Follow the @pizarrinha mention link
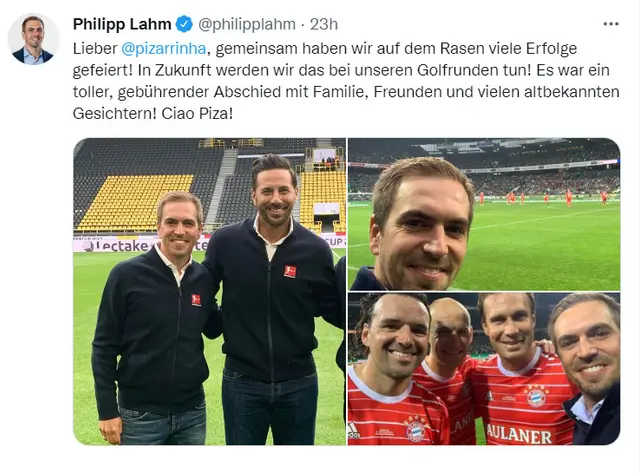 164,49
